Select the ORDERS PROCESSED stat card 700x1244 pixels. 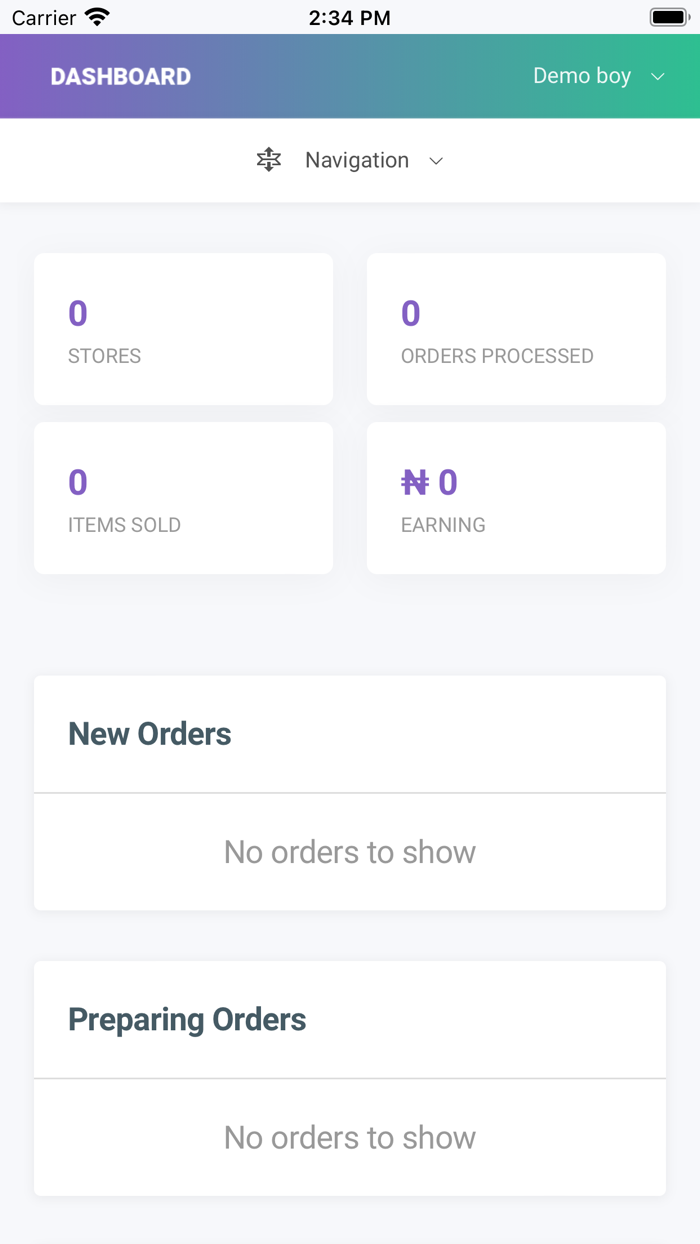[x=516, y=328]
